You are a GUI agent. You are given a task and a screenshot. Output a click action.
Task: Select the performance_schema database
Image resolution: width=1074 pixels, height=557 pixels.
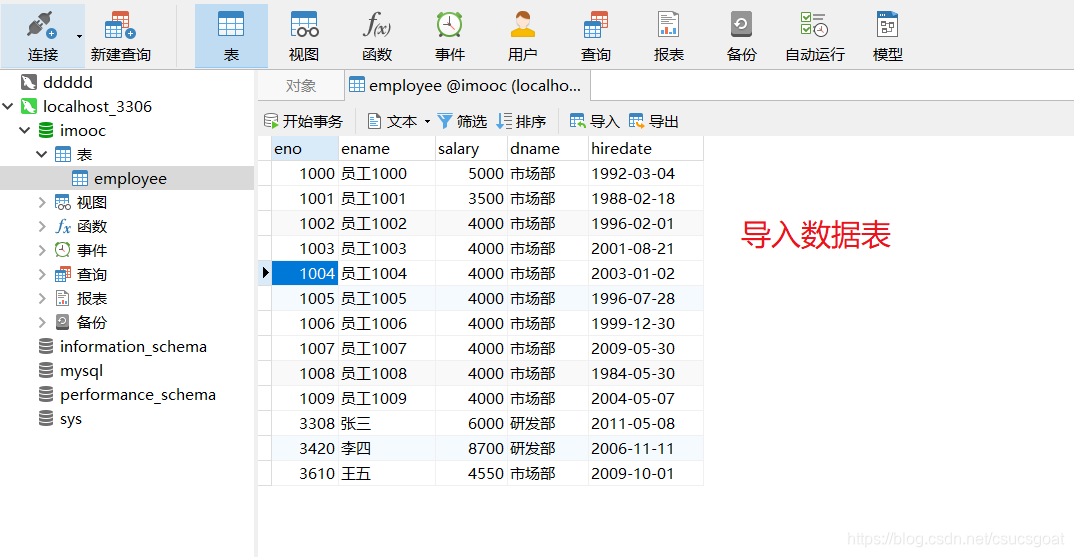pyautogui.click(x=138, y=395)
